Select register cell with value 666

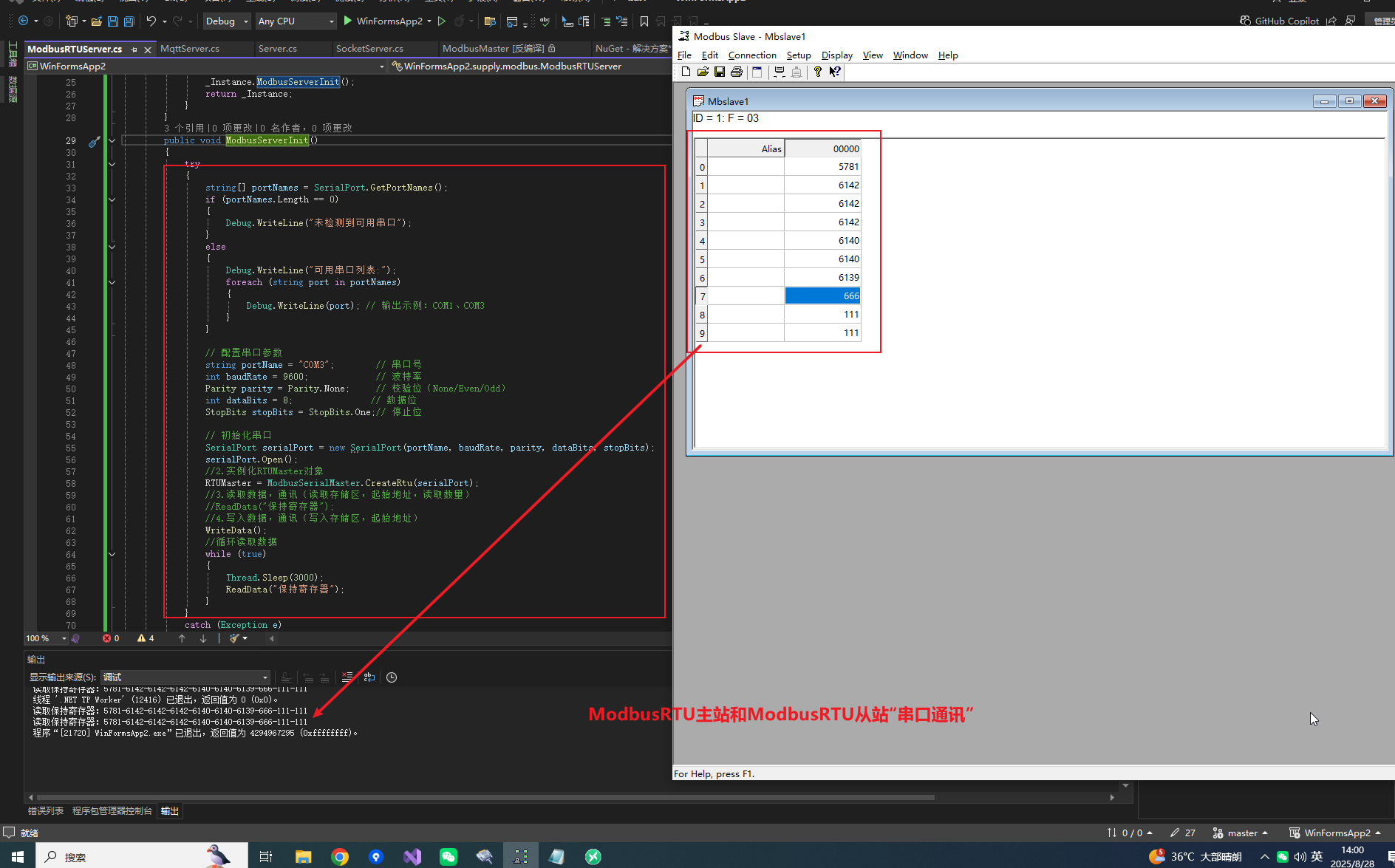822,295
